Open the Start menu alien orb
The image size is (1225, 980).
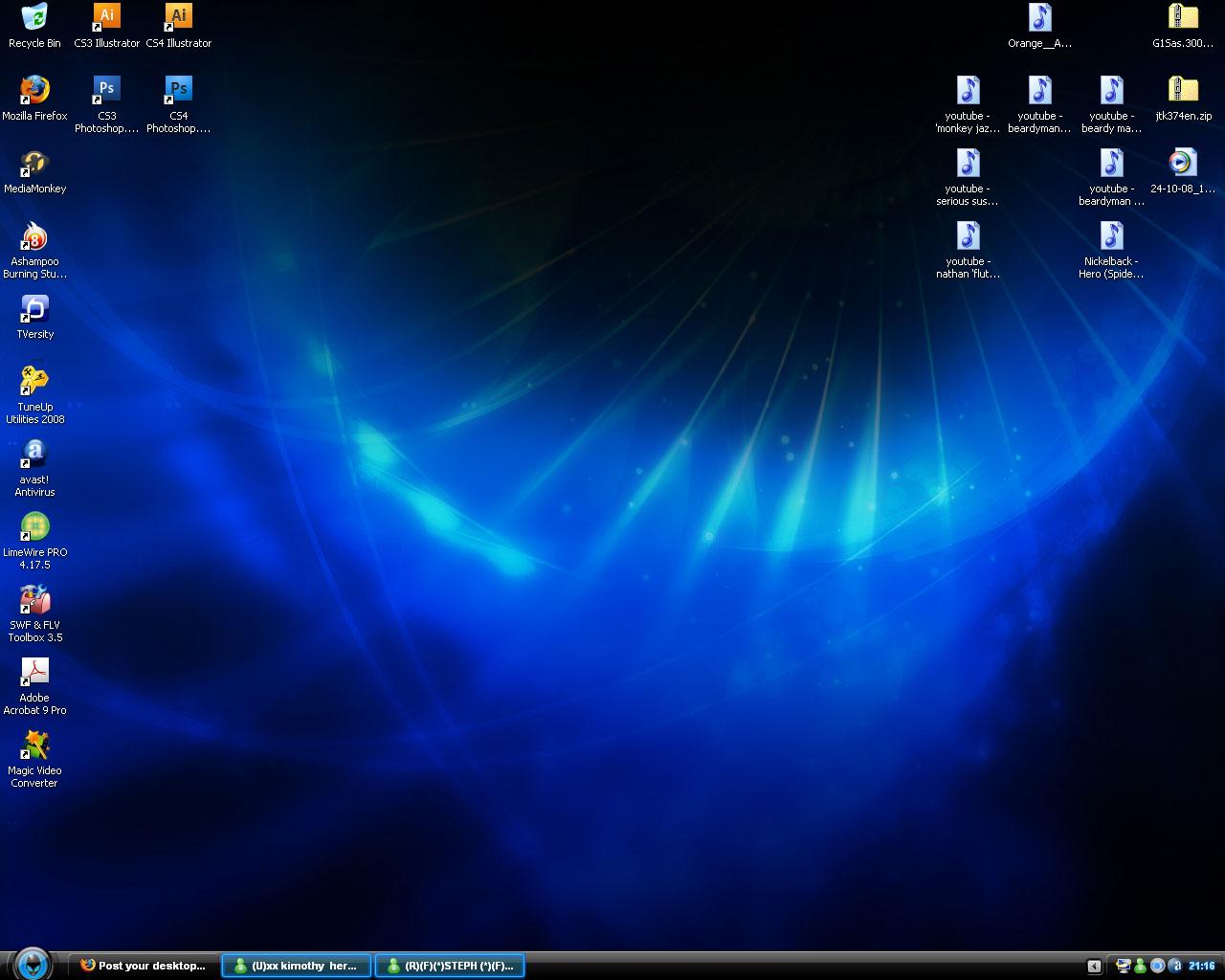[x=33, y=964]
